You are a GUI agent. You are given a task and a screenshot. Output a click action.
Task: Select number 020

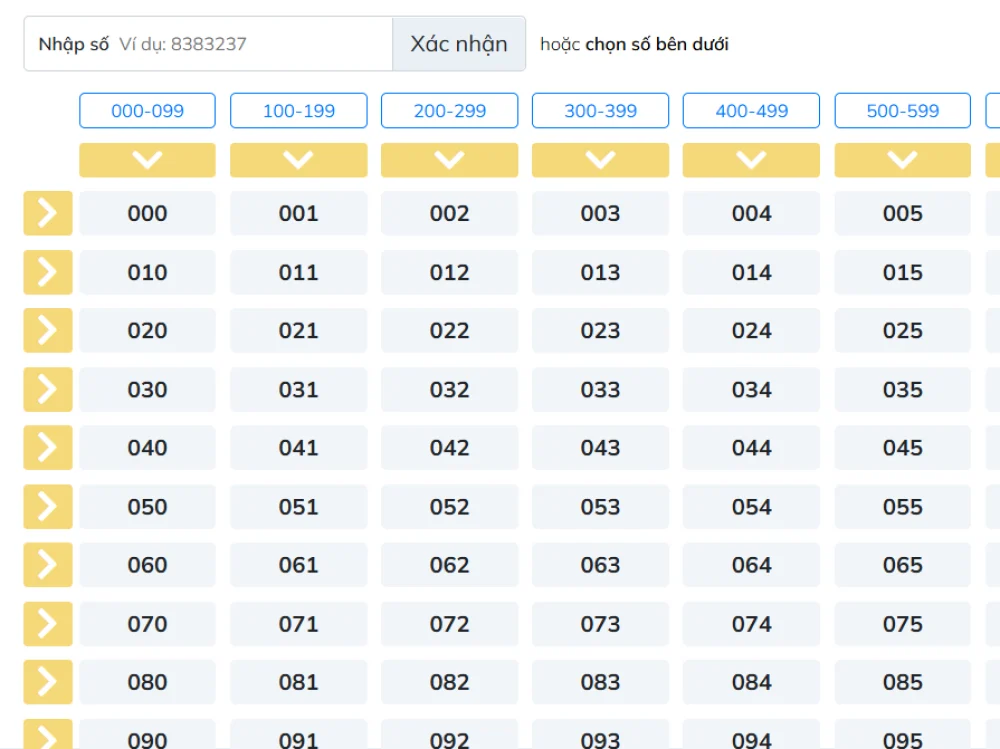147,330
